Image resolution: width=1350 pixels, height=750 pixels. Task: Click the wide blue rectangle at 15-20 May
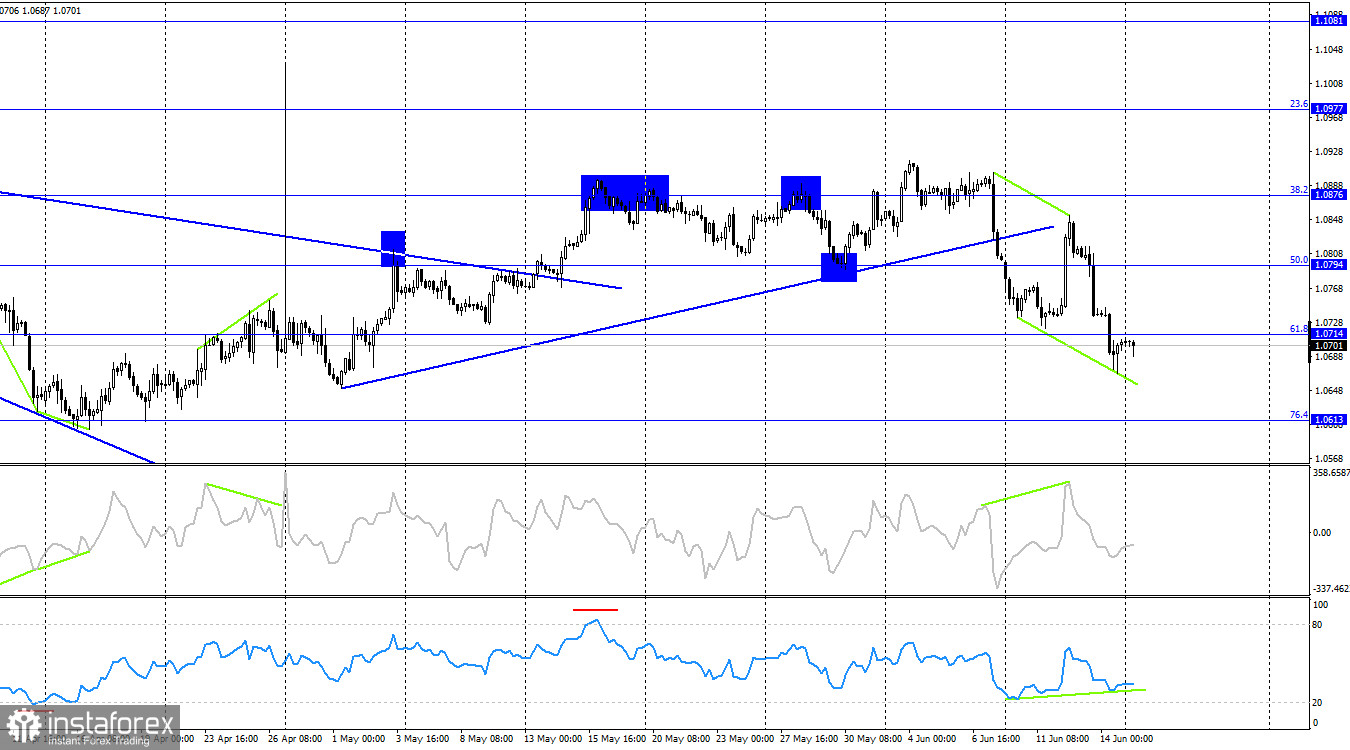pyautogui.click(x=625, y=193)
